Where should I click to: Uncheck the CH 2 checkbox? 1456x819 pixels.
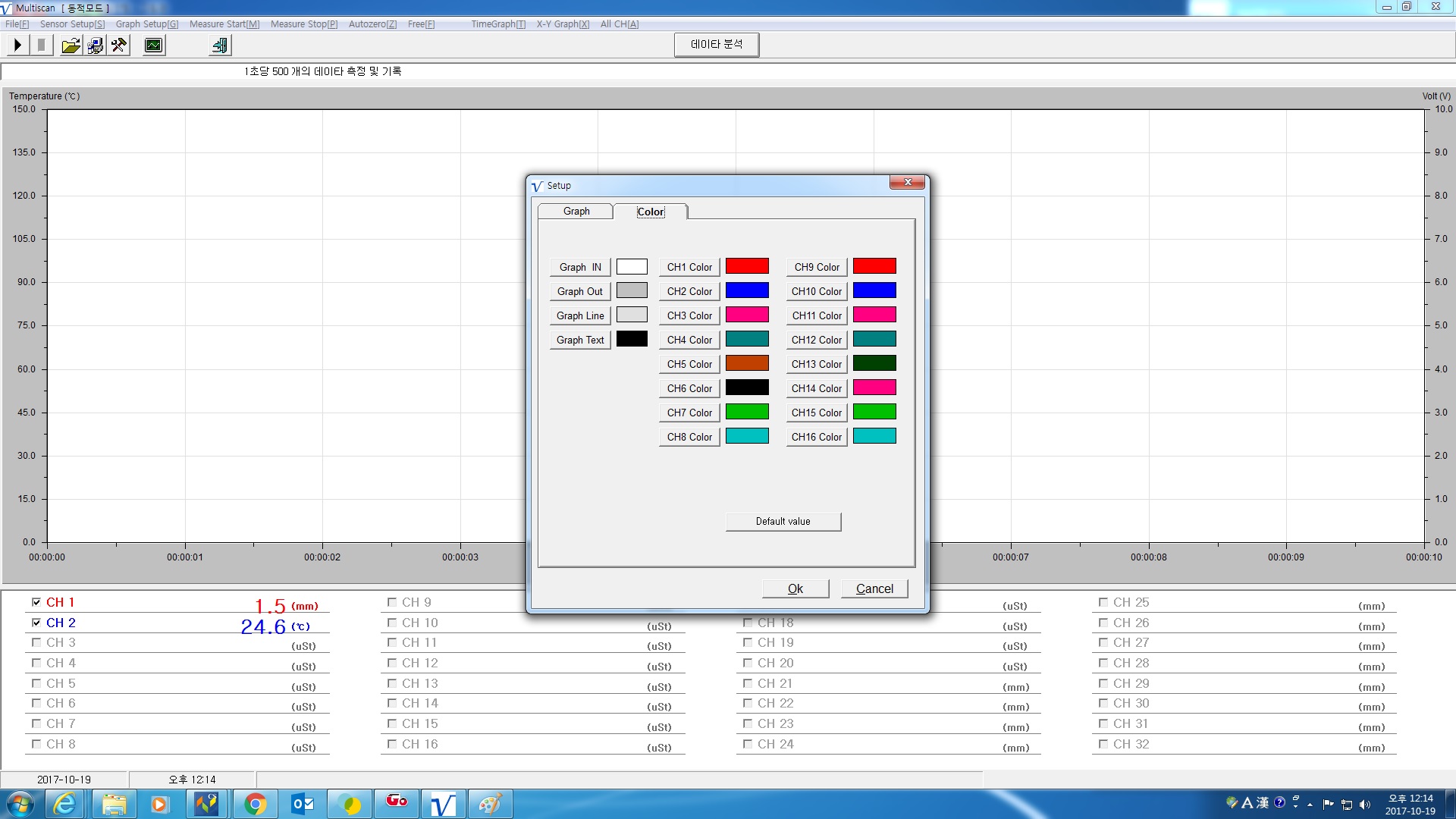tap(36, 623)
